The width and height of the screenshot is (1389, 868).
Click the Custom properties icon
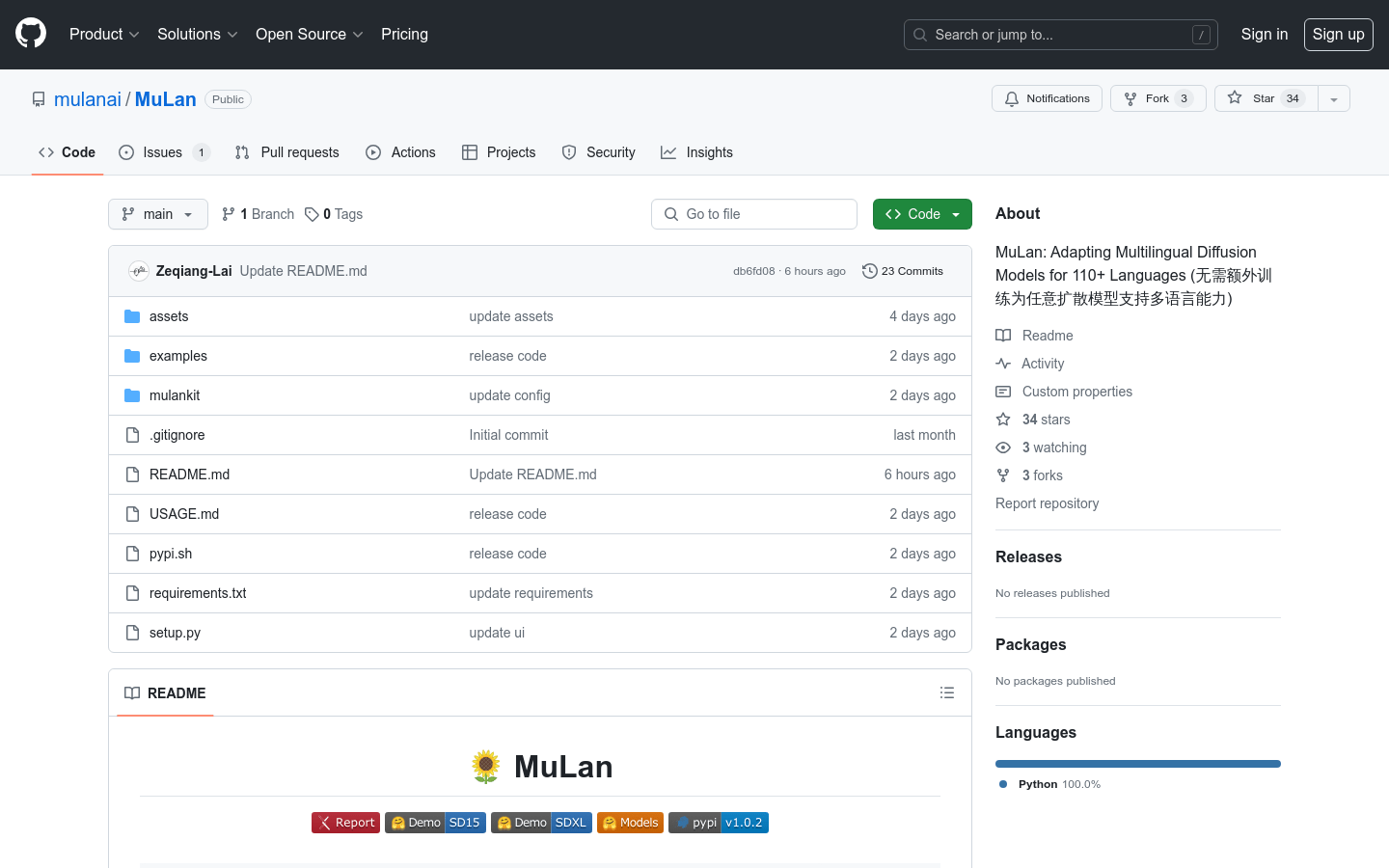pos(1003,392)
